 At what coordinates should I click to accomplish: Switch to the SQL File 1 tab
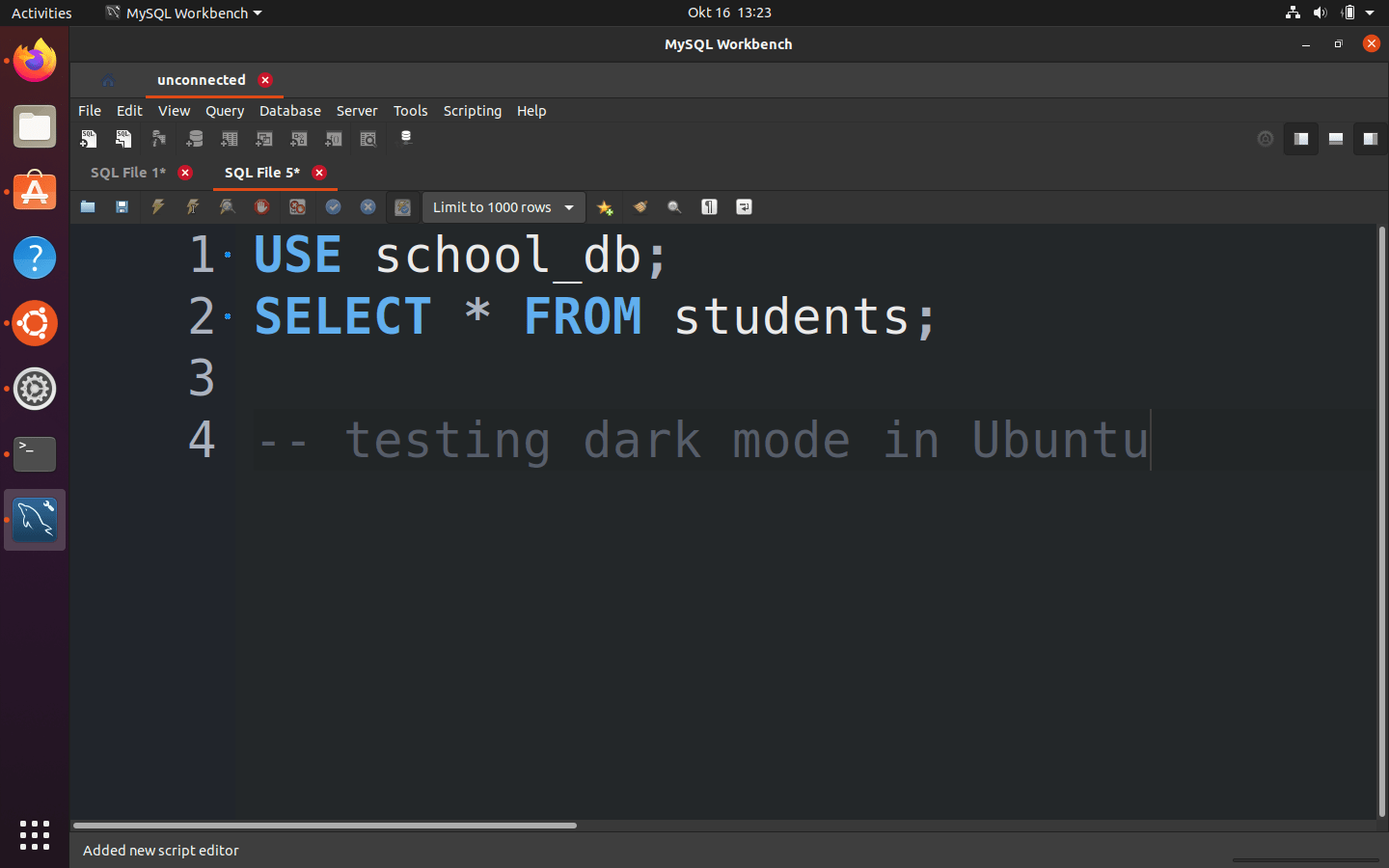coord(126,172)
